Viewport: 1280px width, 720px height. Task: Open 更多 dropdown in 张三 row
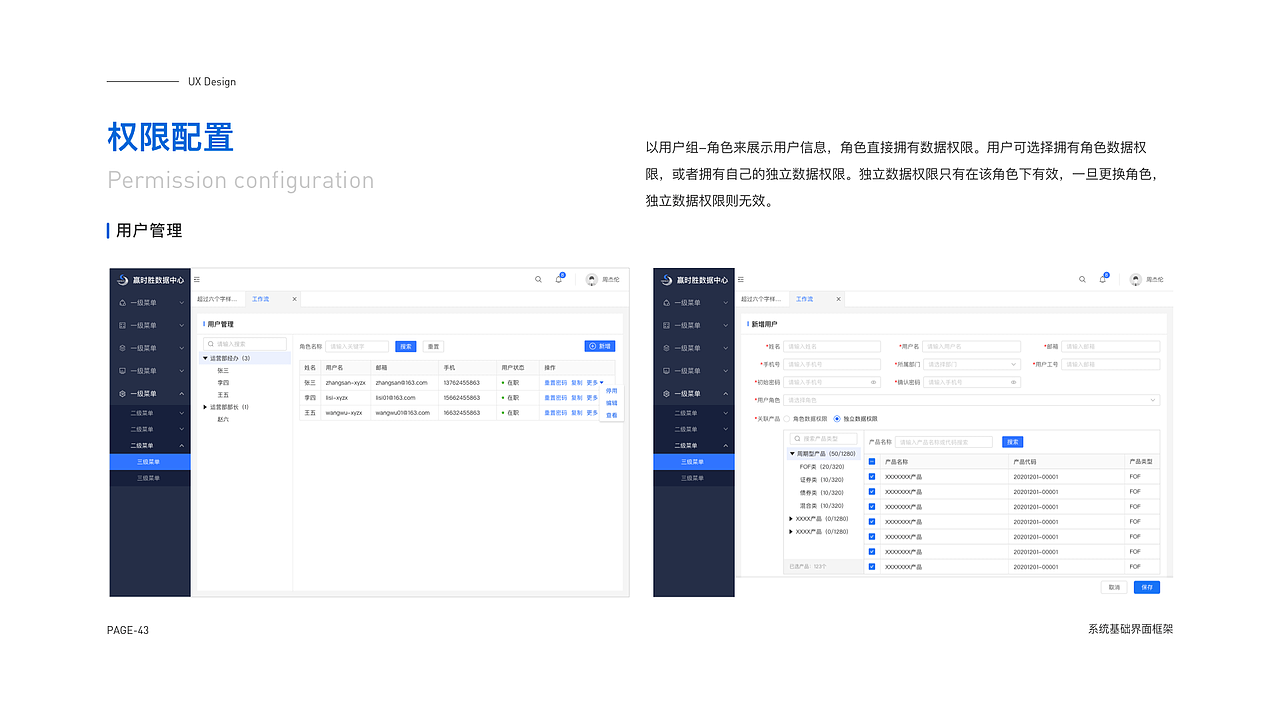coord(595,382)
